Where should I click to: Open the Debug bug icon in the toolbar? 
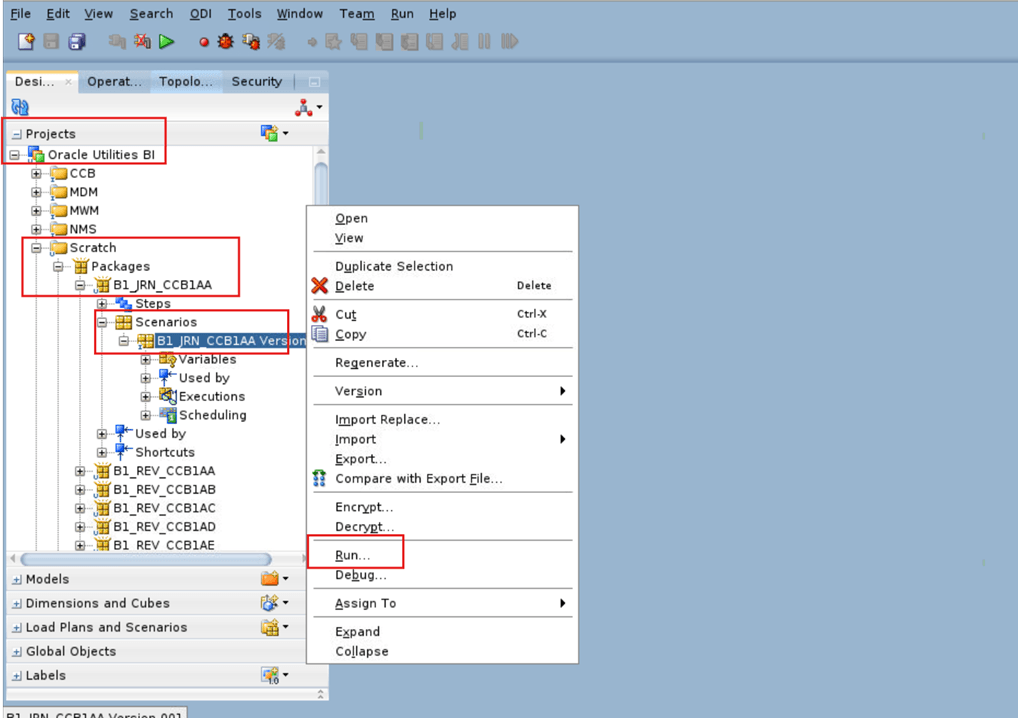tap(224, 41)
